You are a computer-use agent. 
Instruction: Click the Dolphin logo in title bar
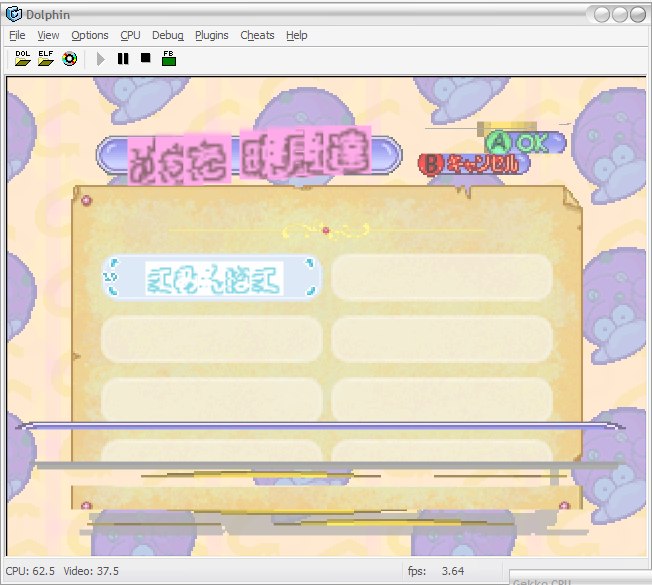point(14,14)
